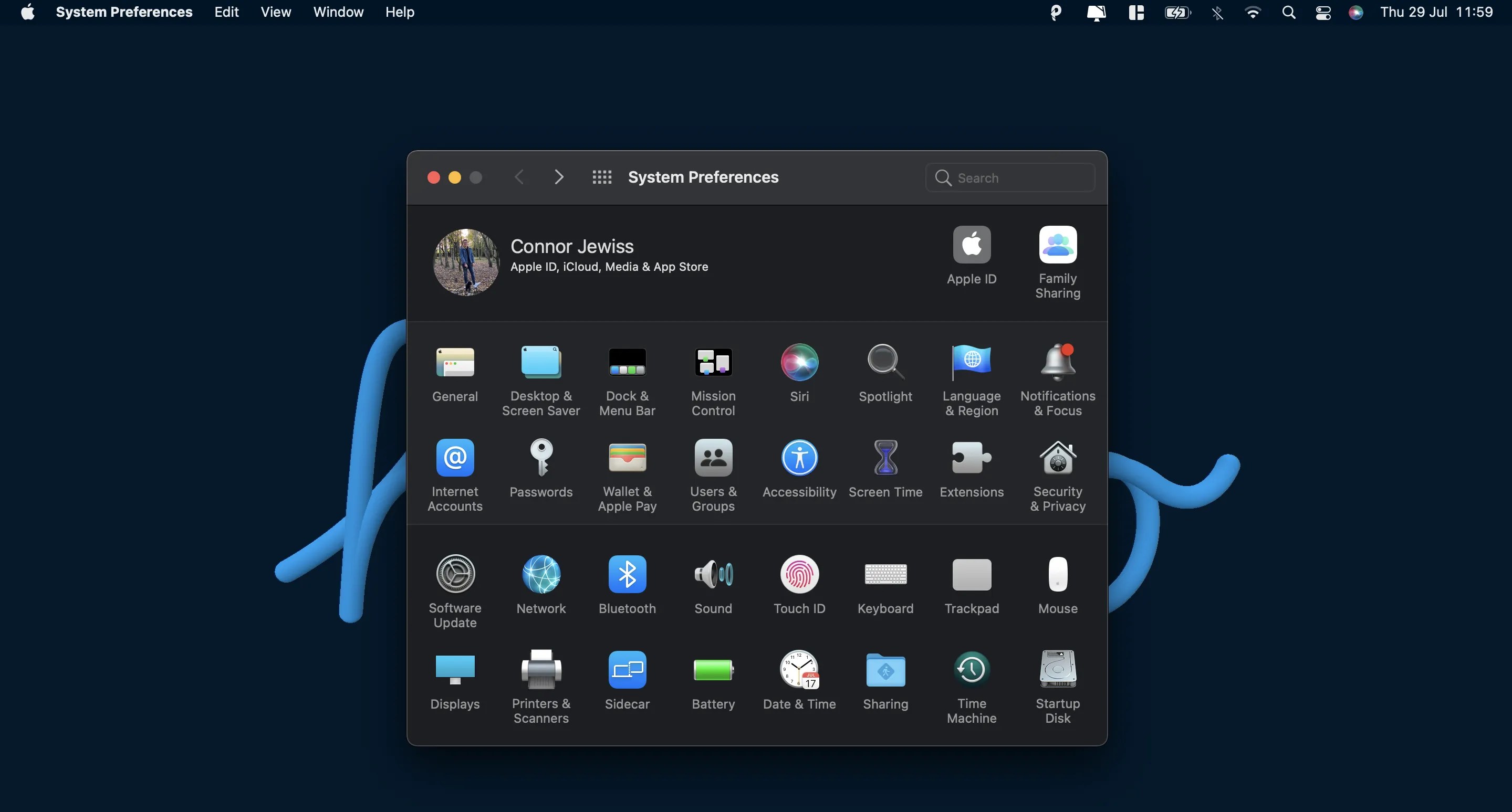
Task: Click the date and time in menu bar
Action: [1436, 12]
